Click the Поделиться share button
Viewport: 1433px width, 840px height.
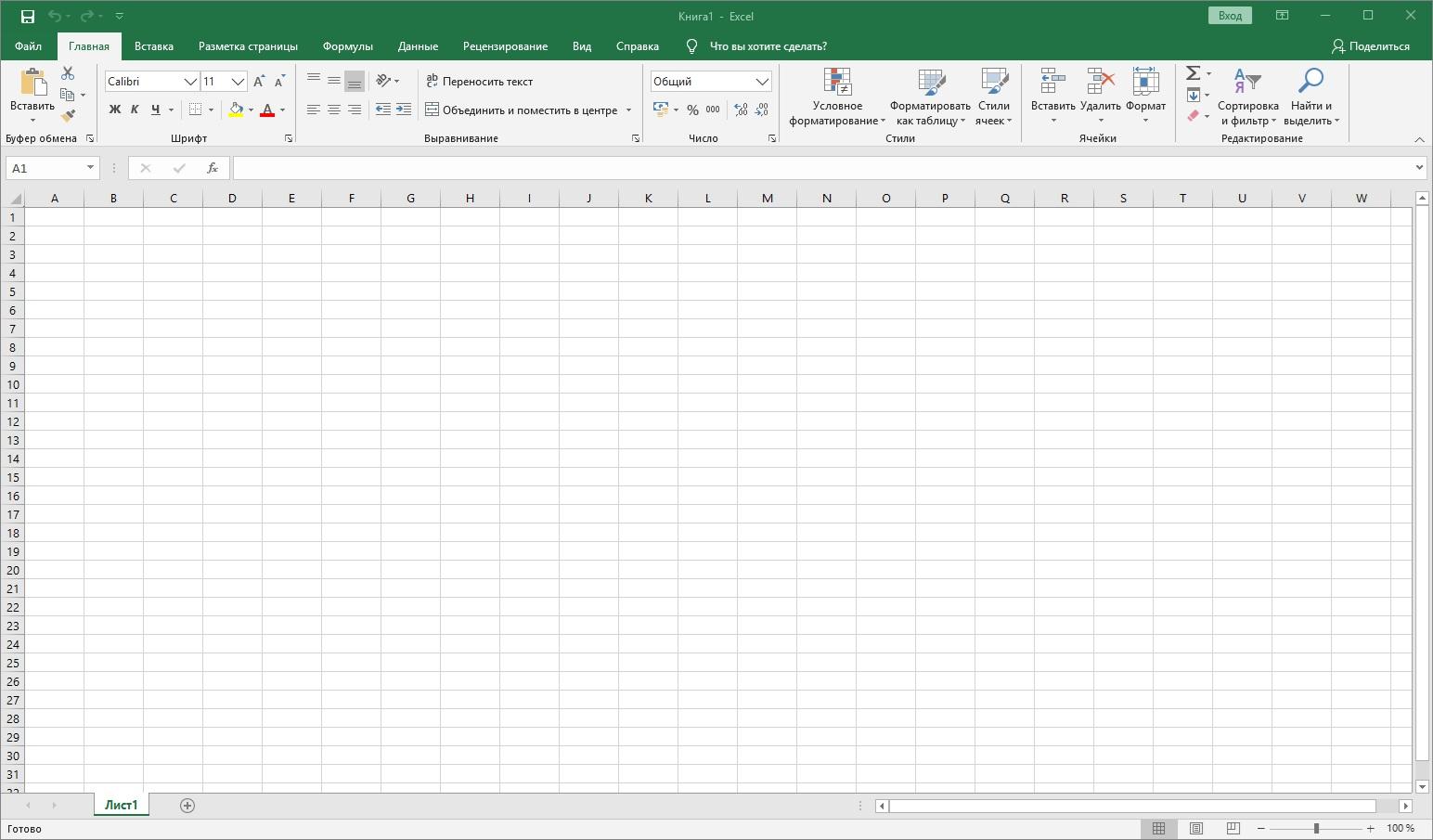pos(1370,46)
